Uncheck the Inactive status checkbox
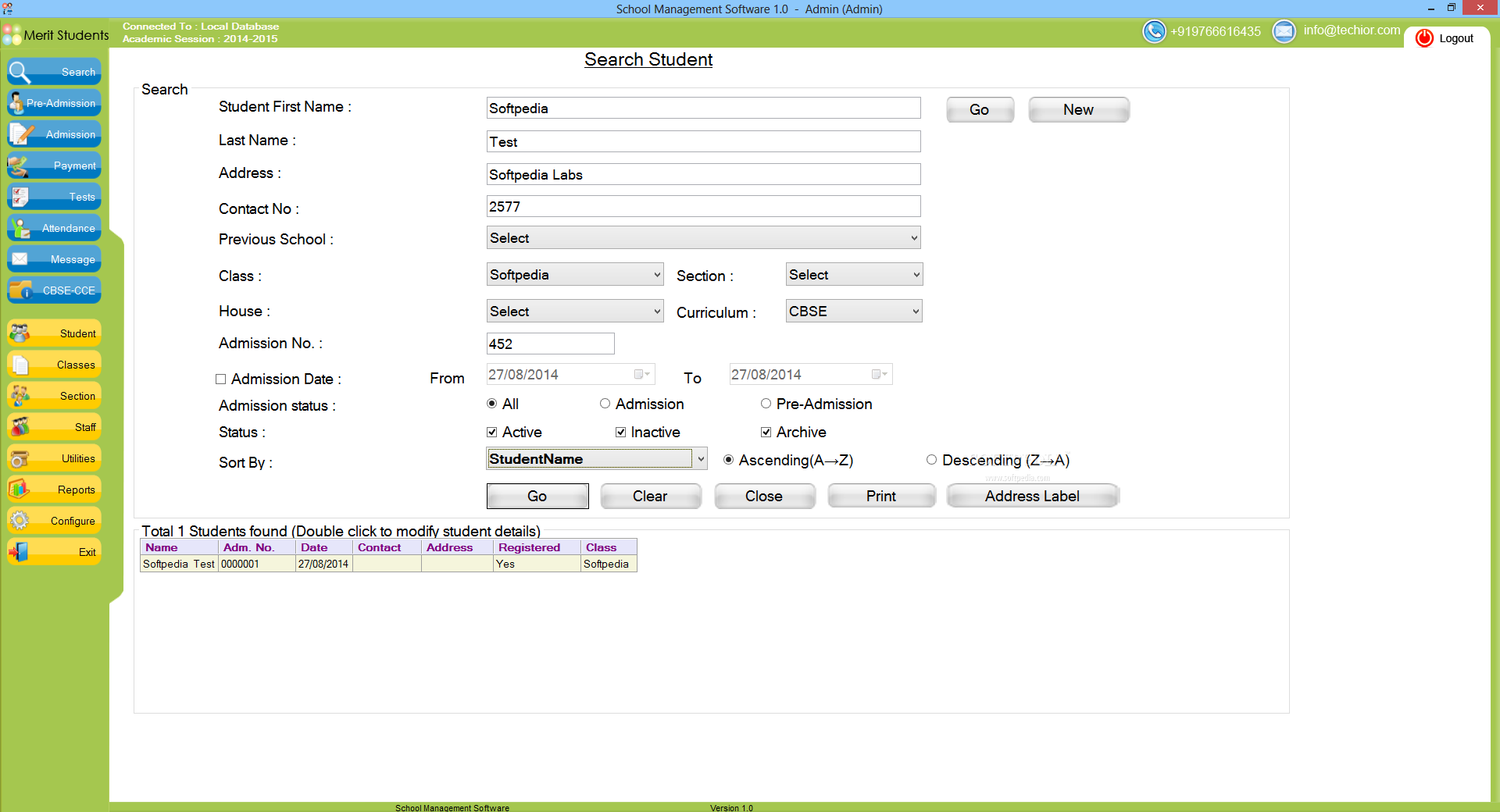 click(x=620, y=432)
